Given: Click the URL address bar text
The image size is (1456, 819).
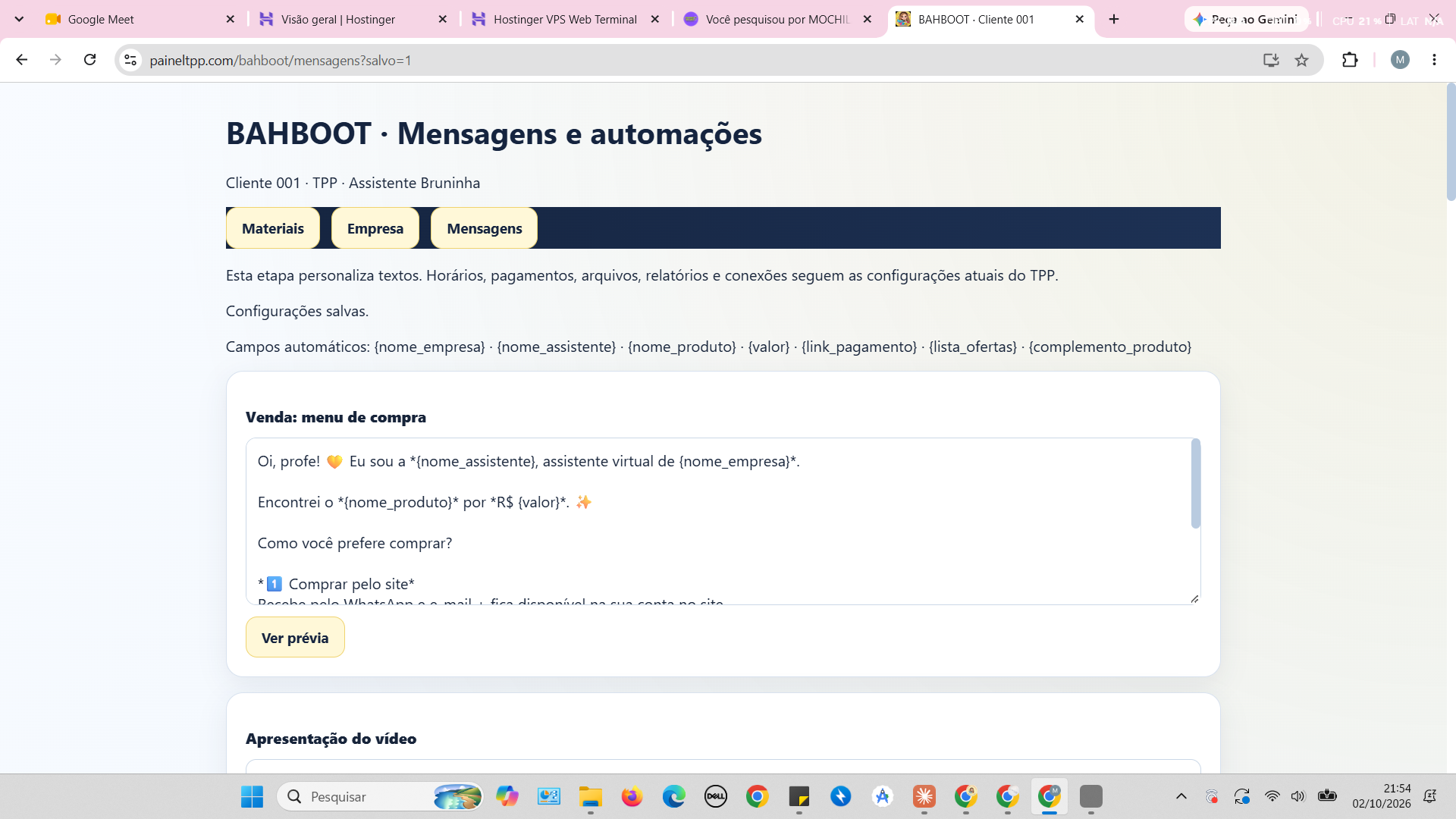Looking at the screenshot, I should (281, 60).
